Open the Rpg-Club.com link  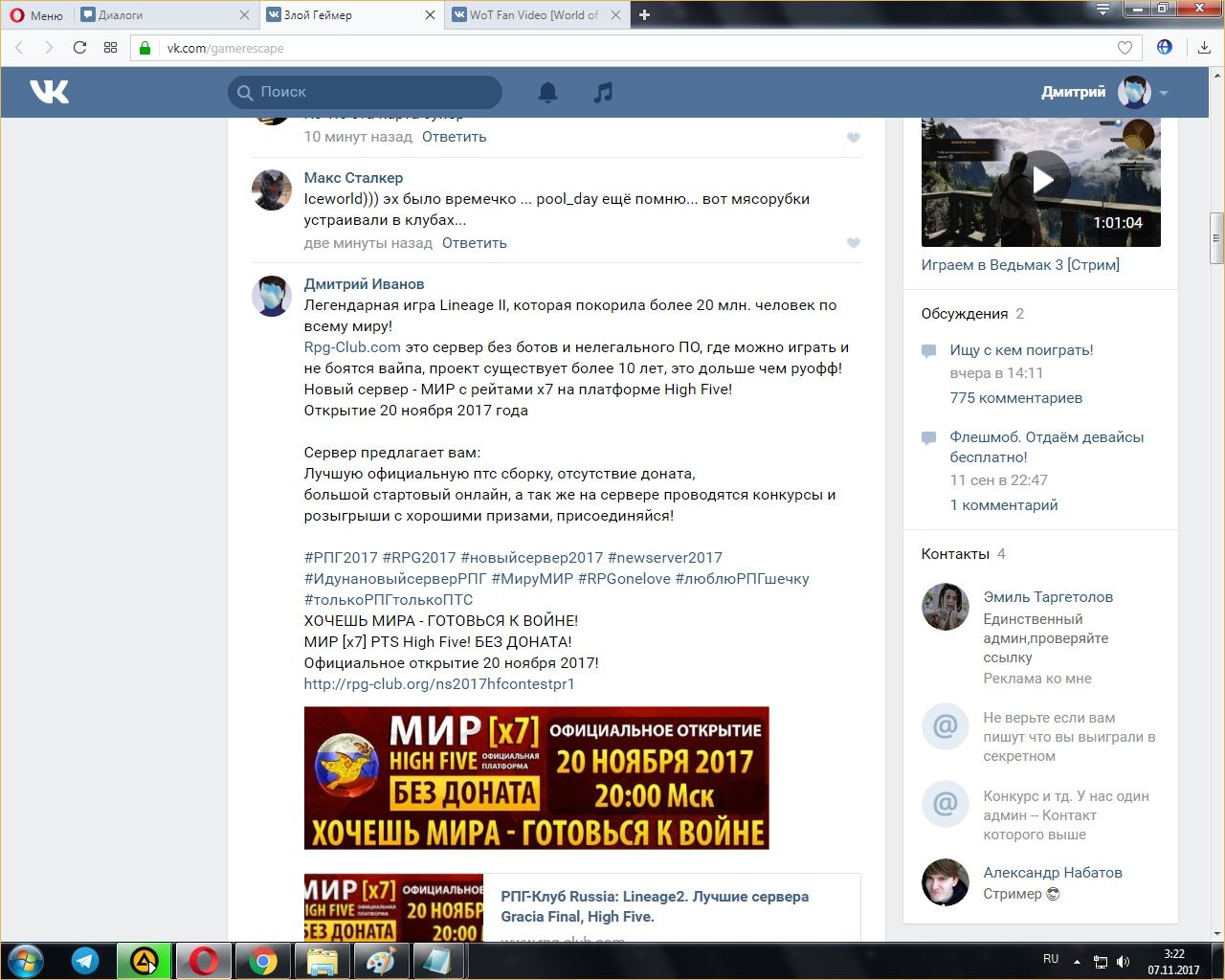click(x=352, y=347)
